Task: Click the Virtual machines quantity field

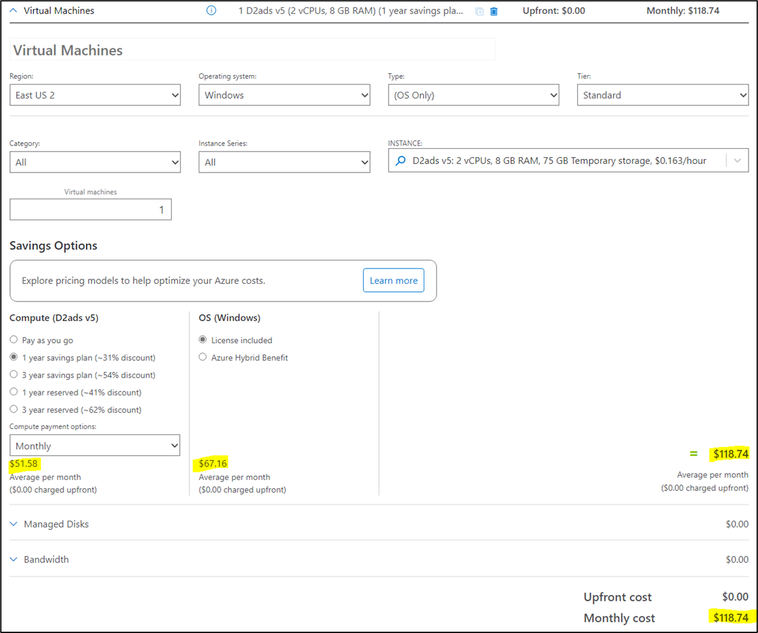Action: coord(90,209)
